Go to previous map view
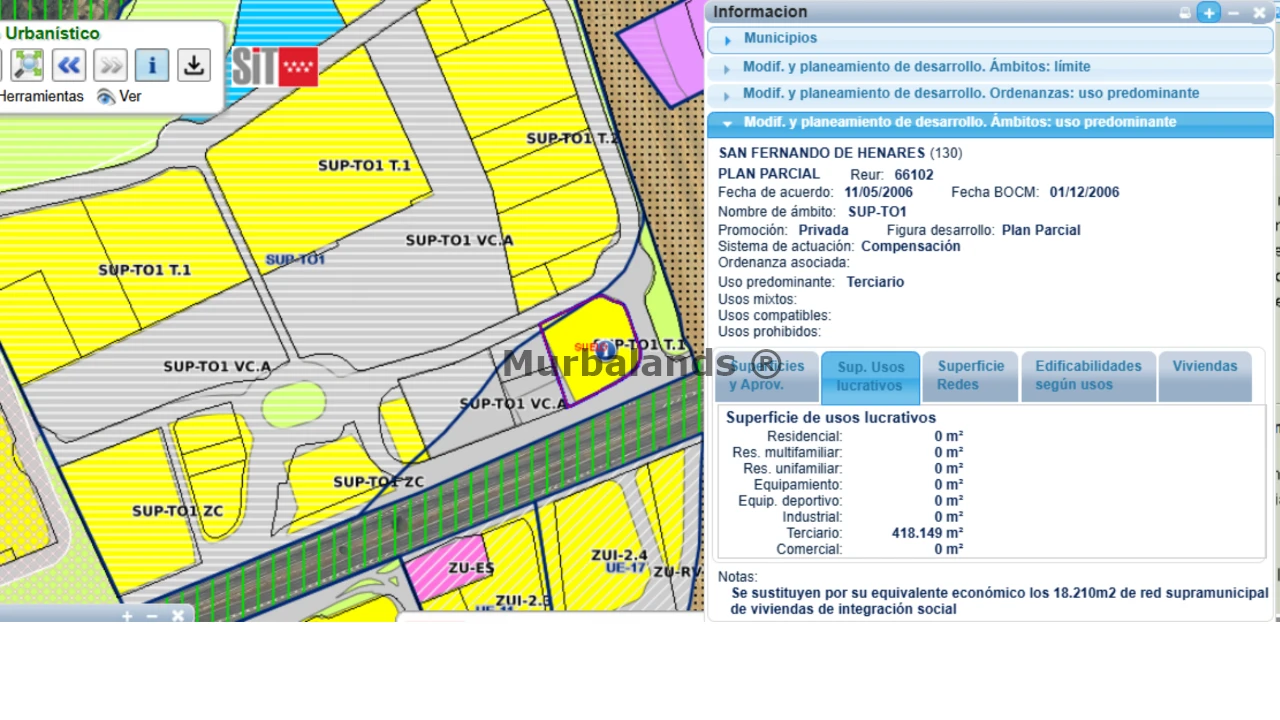The height and width of the screenshot is (720, 1280). point(69,65)
